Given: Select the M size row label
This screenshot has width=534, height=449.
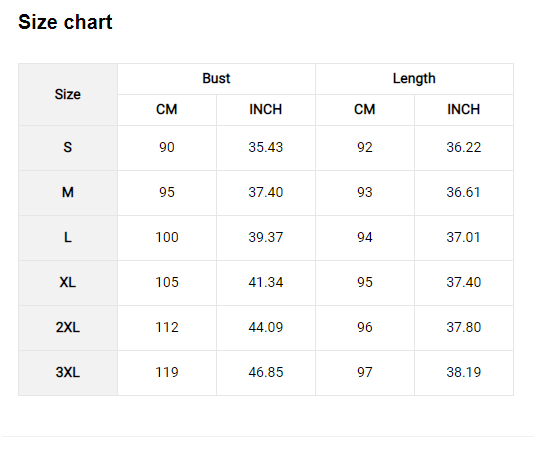Looking at the screenshot, I should pyautogui.click(x=68, y=192).
